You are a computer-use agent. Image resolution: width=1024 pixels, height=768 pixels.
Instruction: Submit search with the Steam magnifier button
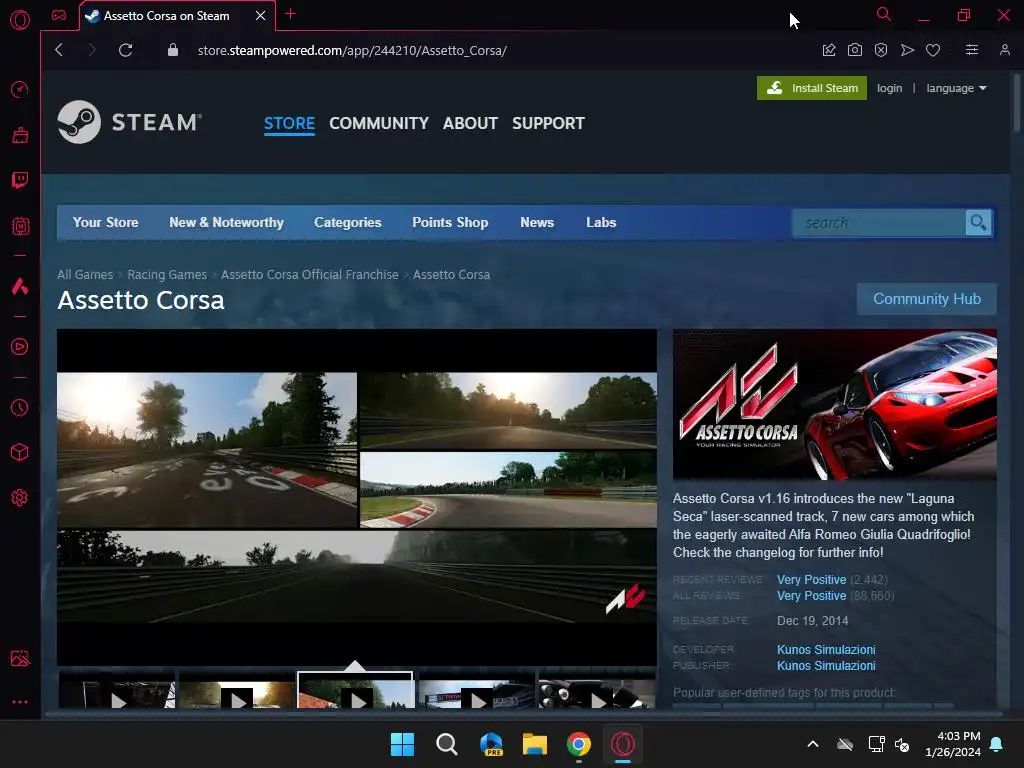[x=978, y=223]
